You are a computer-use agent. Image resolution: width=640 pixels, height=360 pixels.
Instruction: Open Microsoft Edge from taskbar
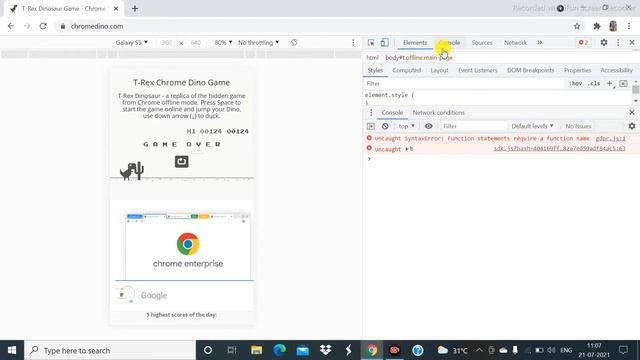tap(280, 350)
